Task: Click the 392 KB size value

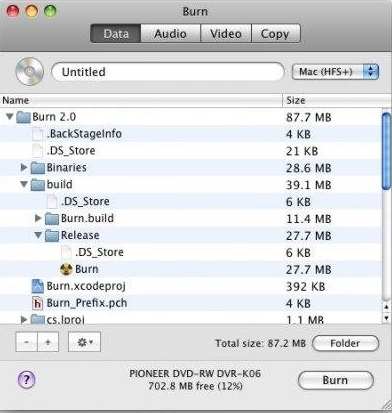Action: coord(305,287)
